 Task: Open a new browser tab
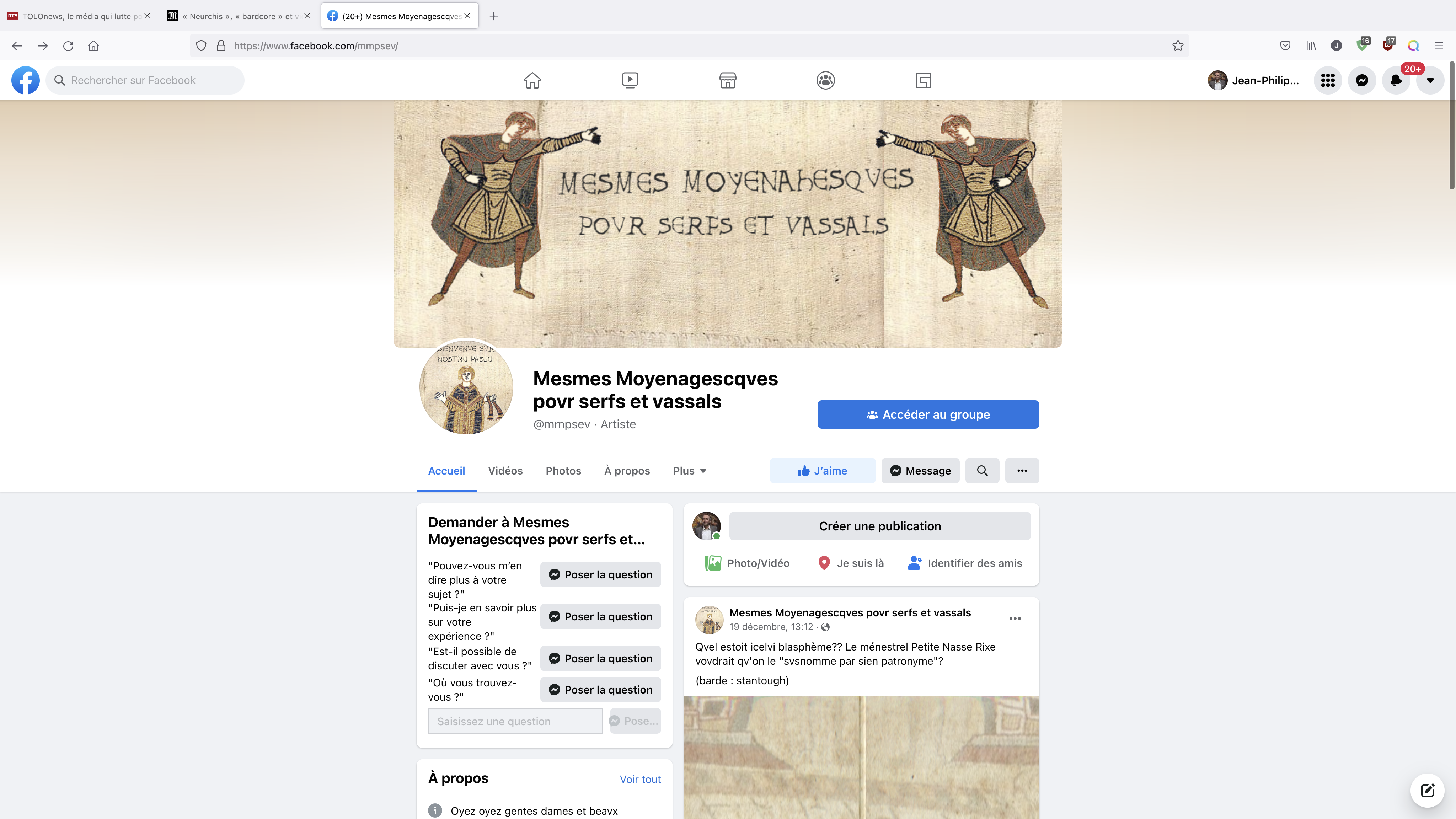point(493,16)
